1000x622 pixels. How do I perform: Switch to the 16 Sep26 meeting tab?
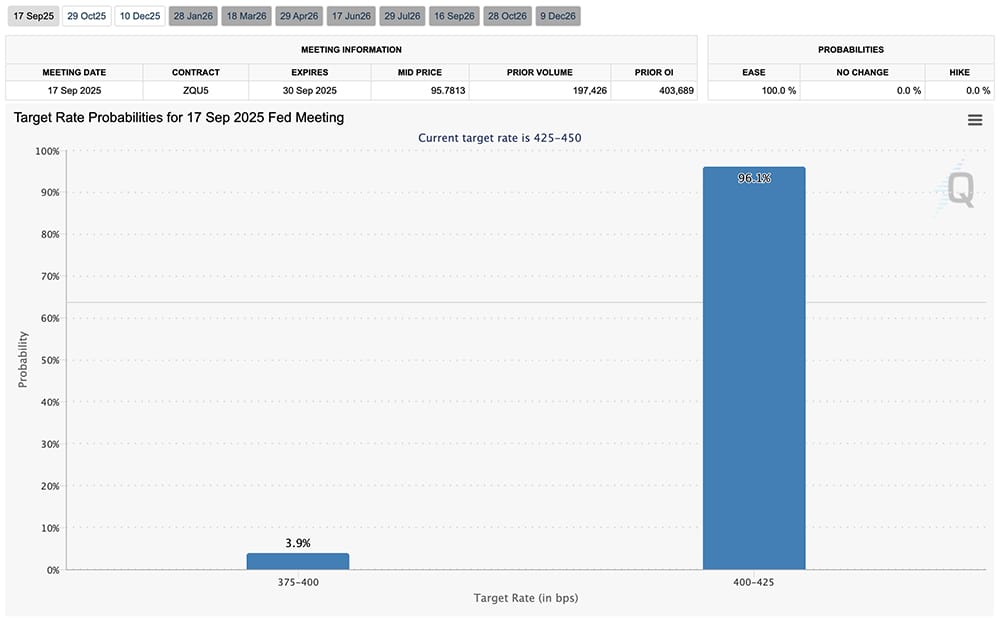coord(455,16)
